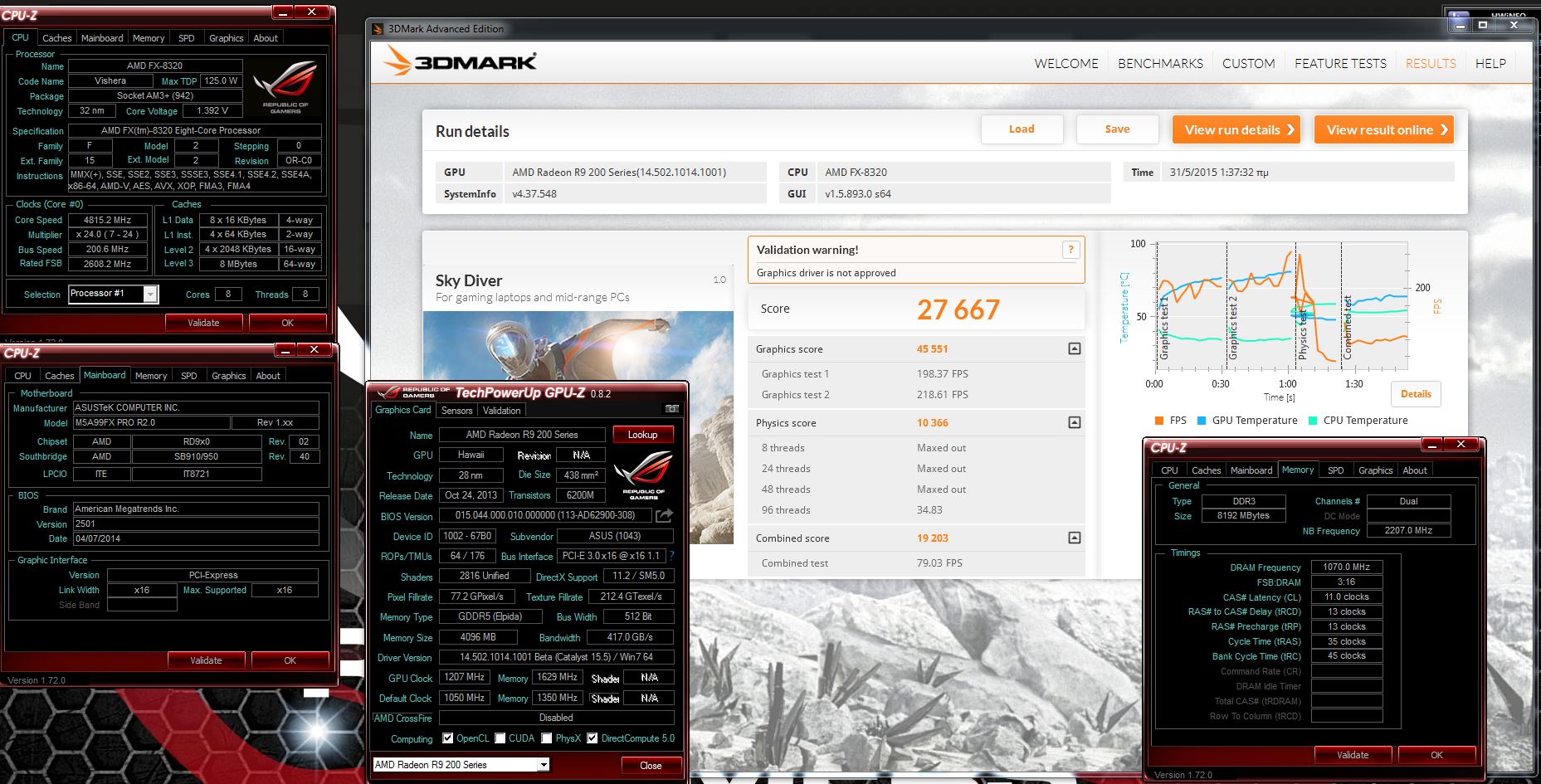This screenshot has width=1541, height=784.
Task: Collapse the Graphics score section
Action: [1074, 349]
